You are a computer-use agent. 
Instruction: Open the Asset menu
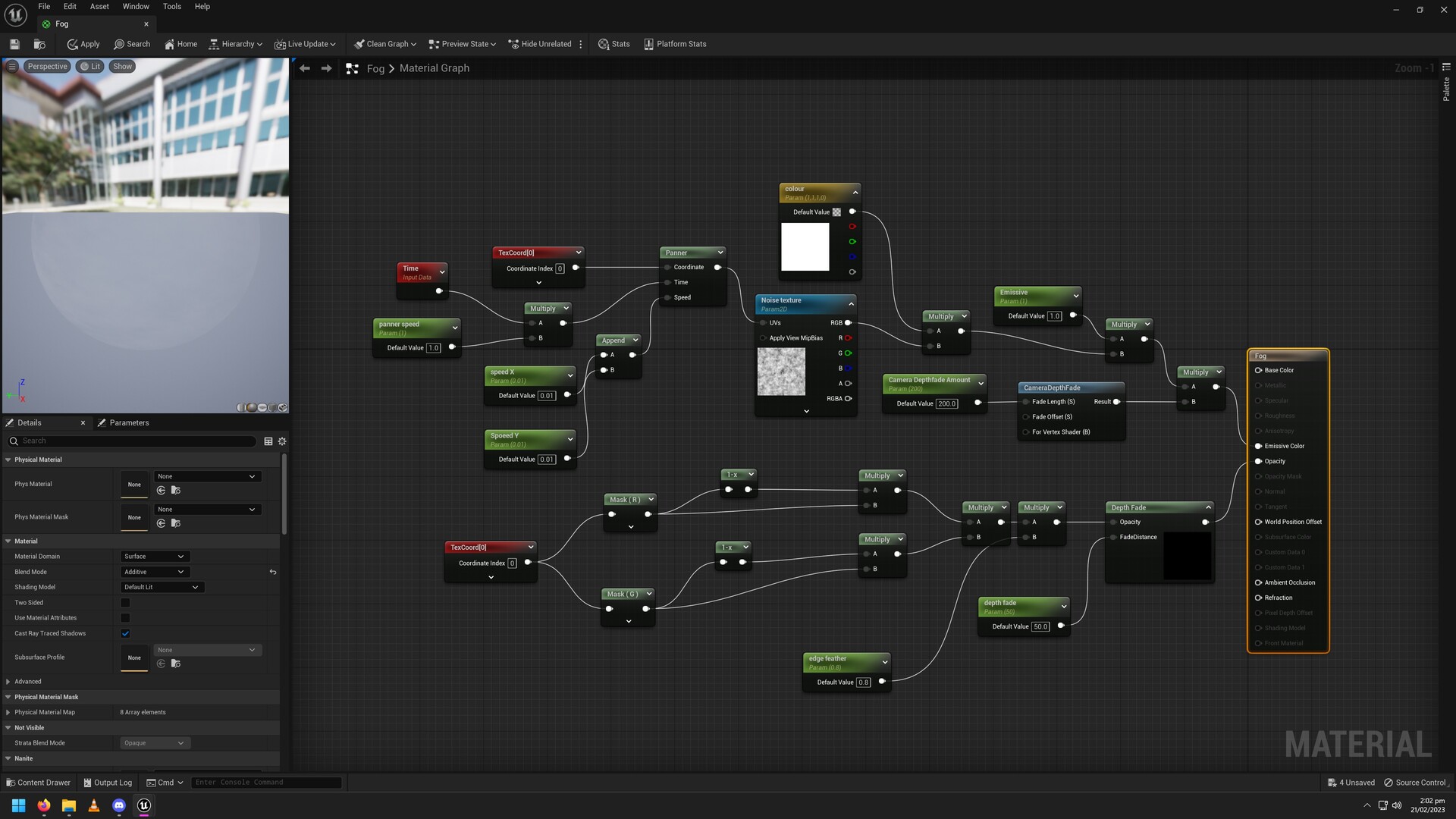[x=99, y=6]
